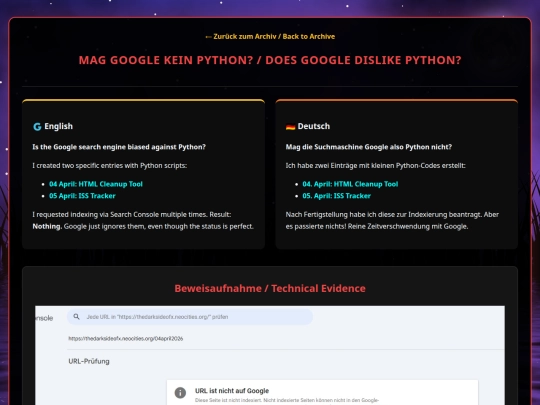This screenshot has width=540, height=405.
Task: Open English 05 April: ISS Tracker link
Action: (x=82, y=196)
